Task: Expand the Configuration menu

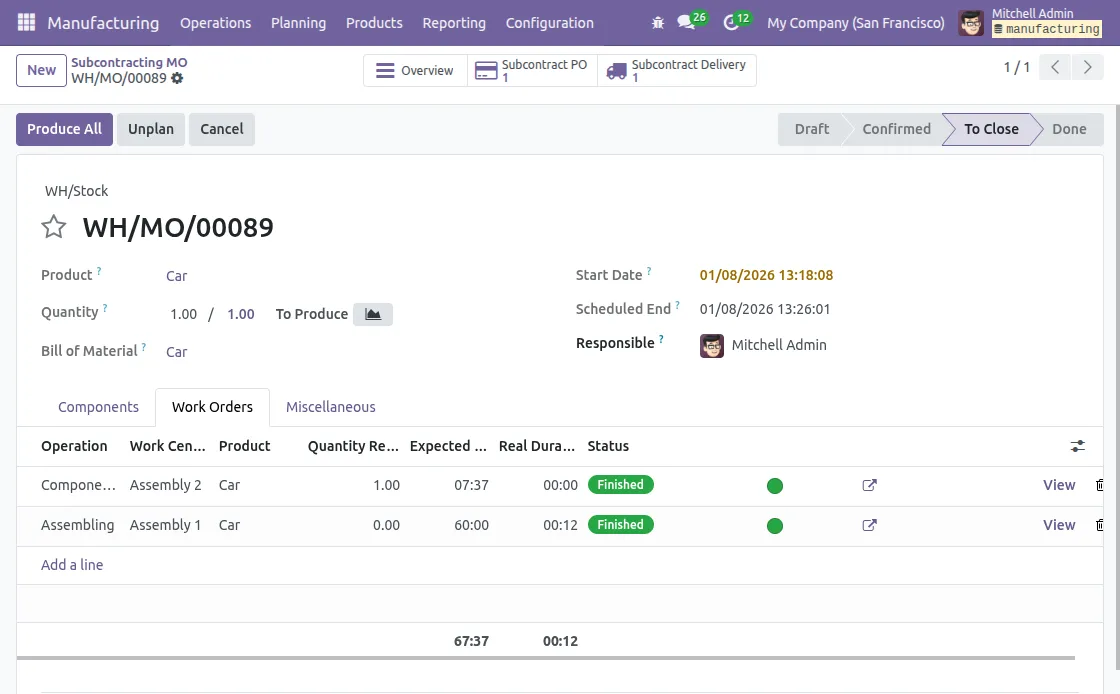Action: (549, 22)
